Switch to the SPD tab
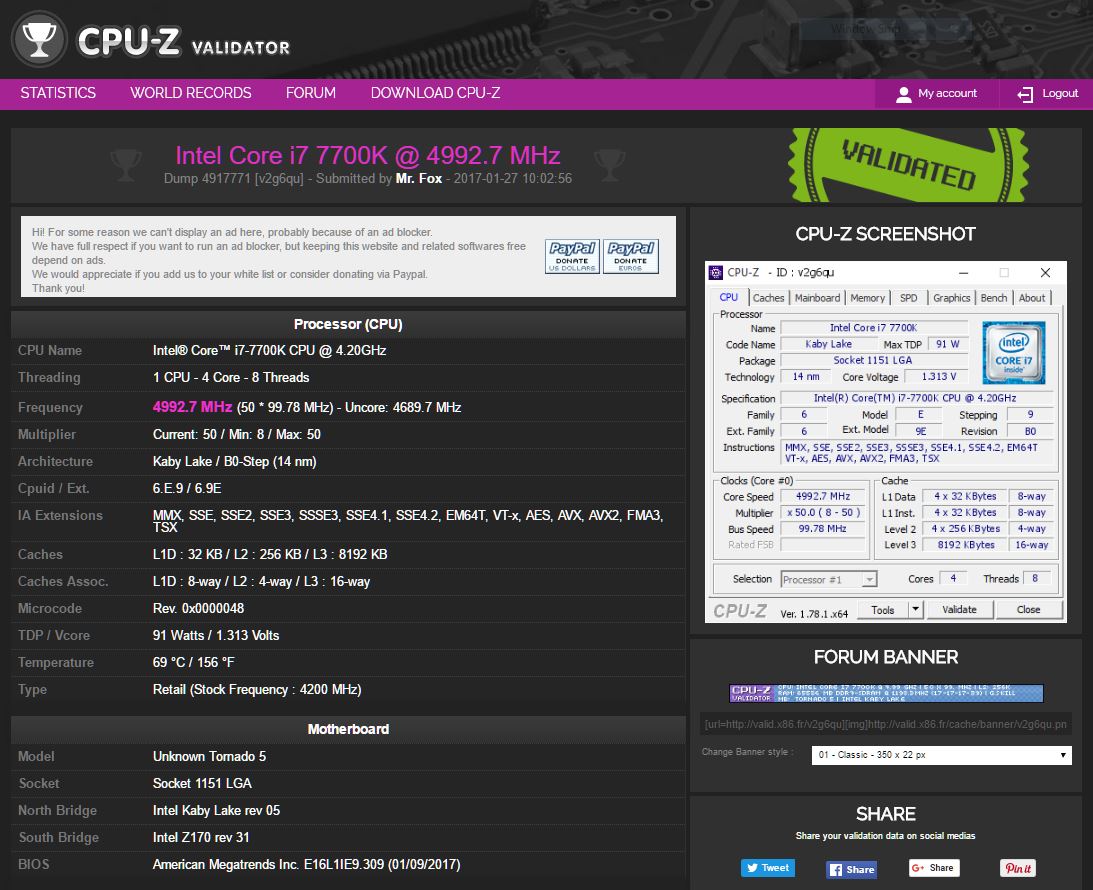 tap(908, 298)
